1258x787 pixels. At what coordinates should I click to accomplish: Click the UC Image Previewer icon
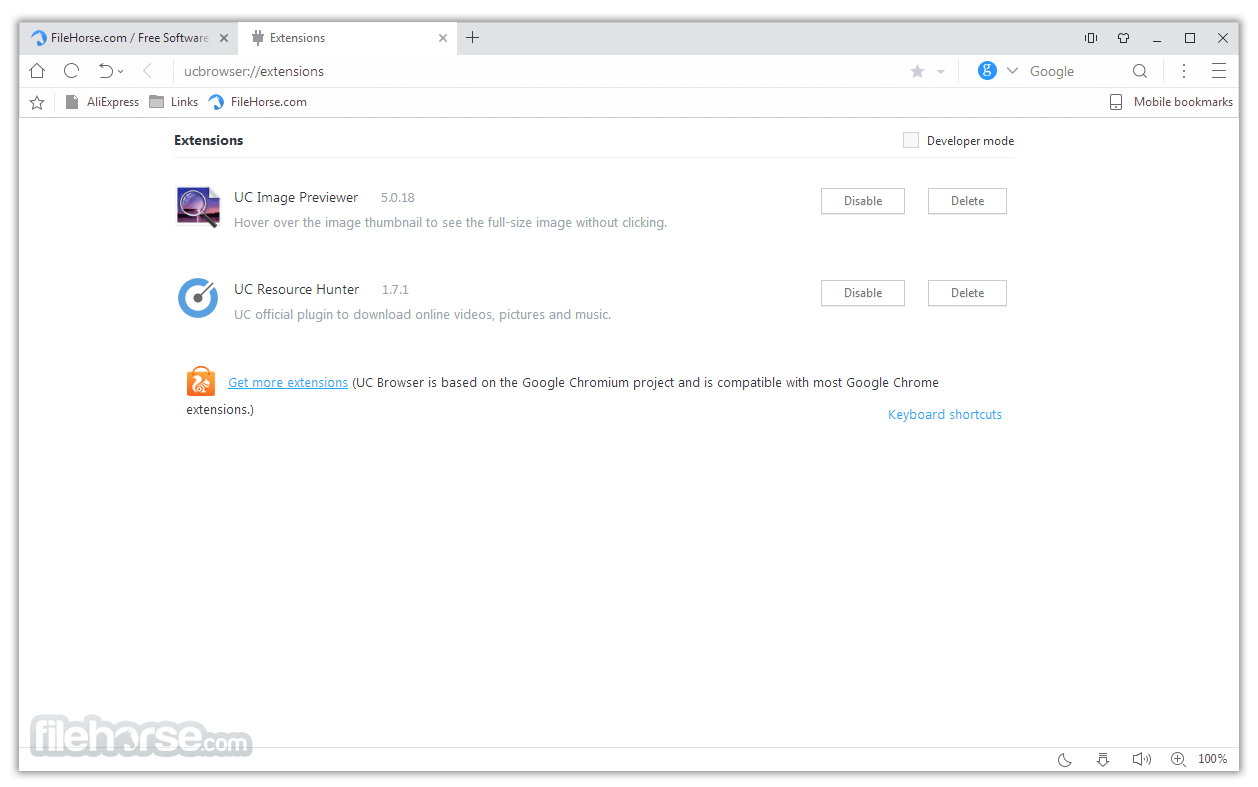point(198,207)
